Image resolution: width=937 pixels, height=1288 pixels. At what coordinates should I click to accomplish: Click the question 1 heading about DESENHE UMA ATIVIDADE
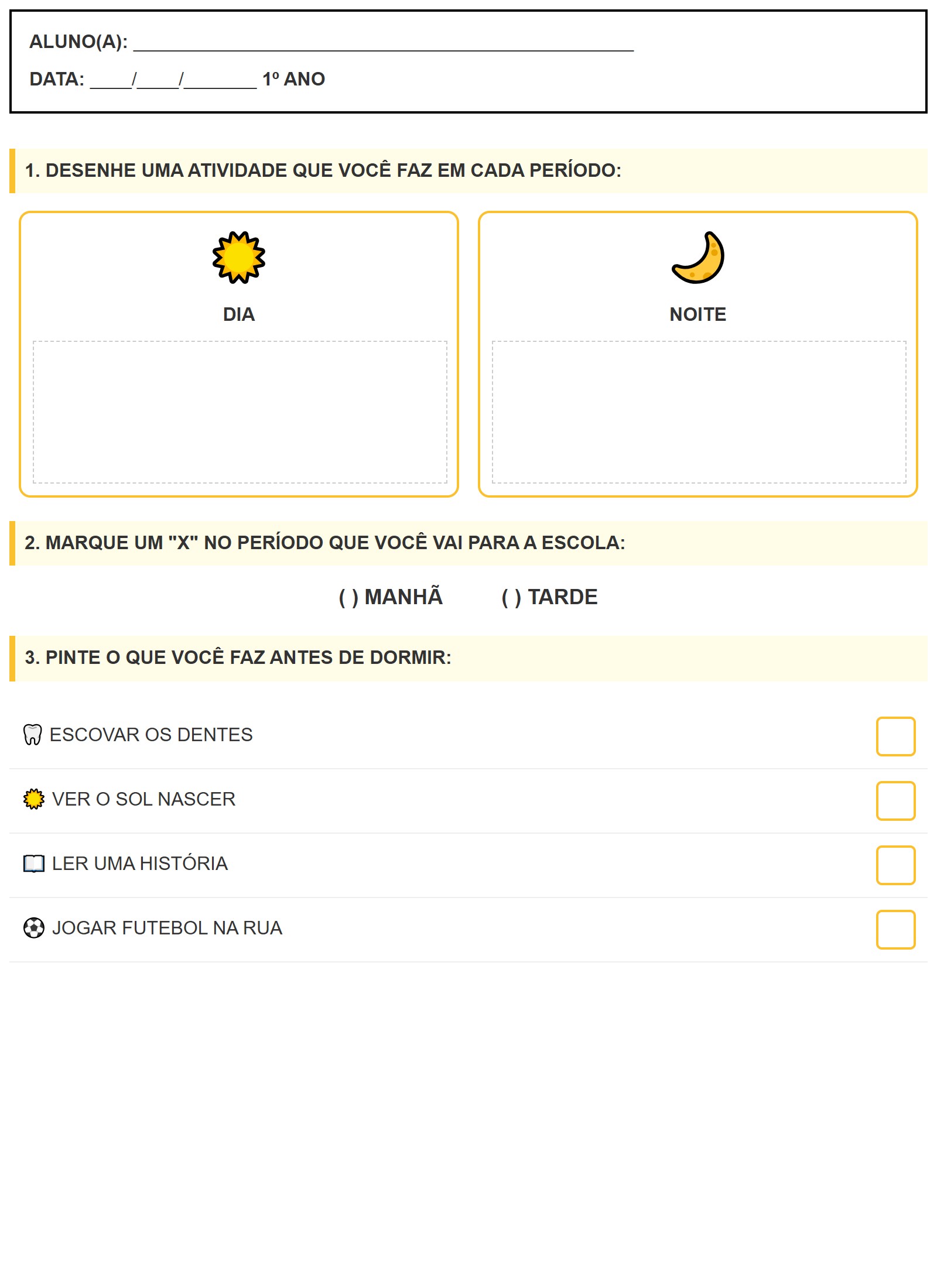[x=323, y=170]
